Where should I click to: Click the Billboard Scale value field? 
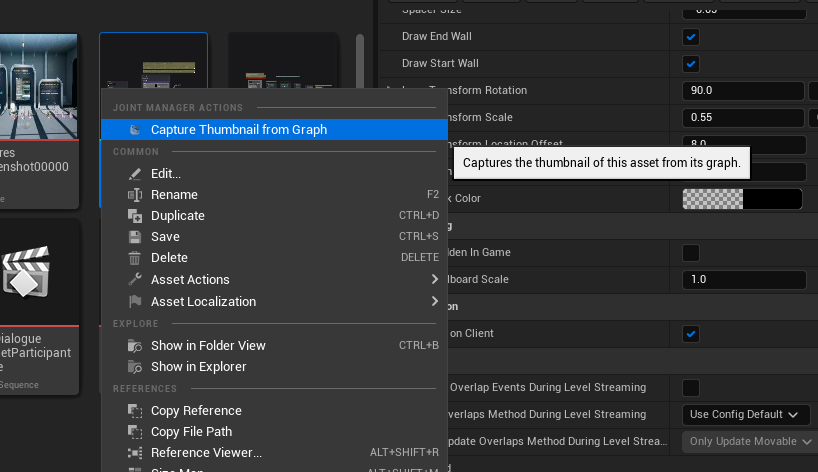(742, 280)
